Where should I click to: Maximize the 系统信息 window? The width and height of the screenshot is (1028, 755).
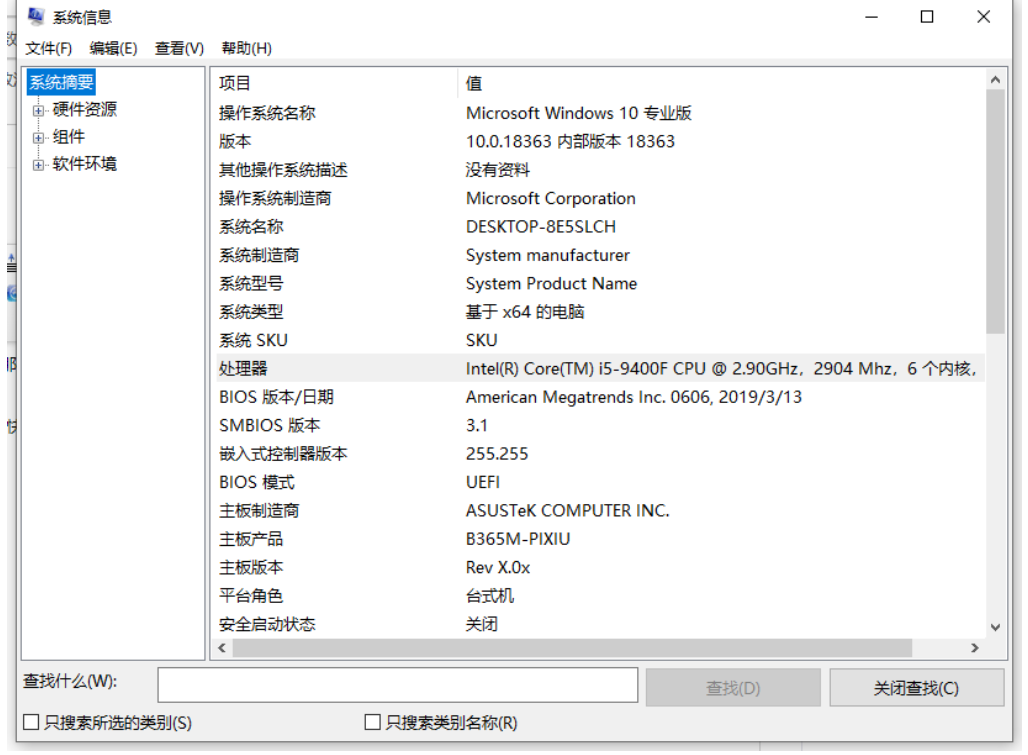pyautogui.click(x=927, y=17)
